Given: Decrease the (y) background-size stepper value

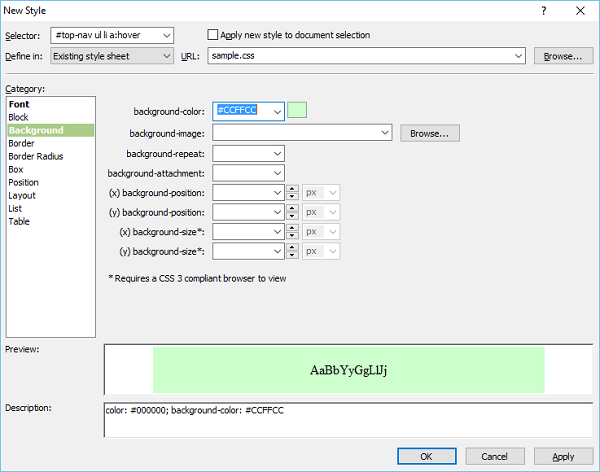Looking at the screenshot, I should pos(292,255).
